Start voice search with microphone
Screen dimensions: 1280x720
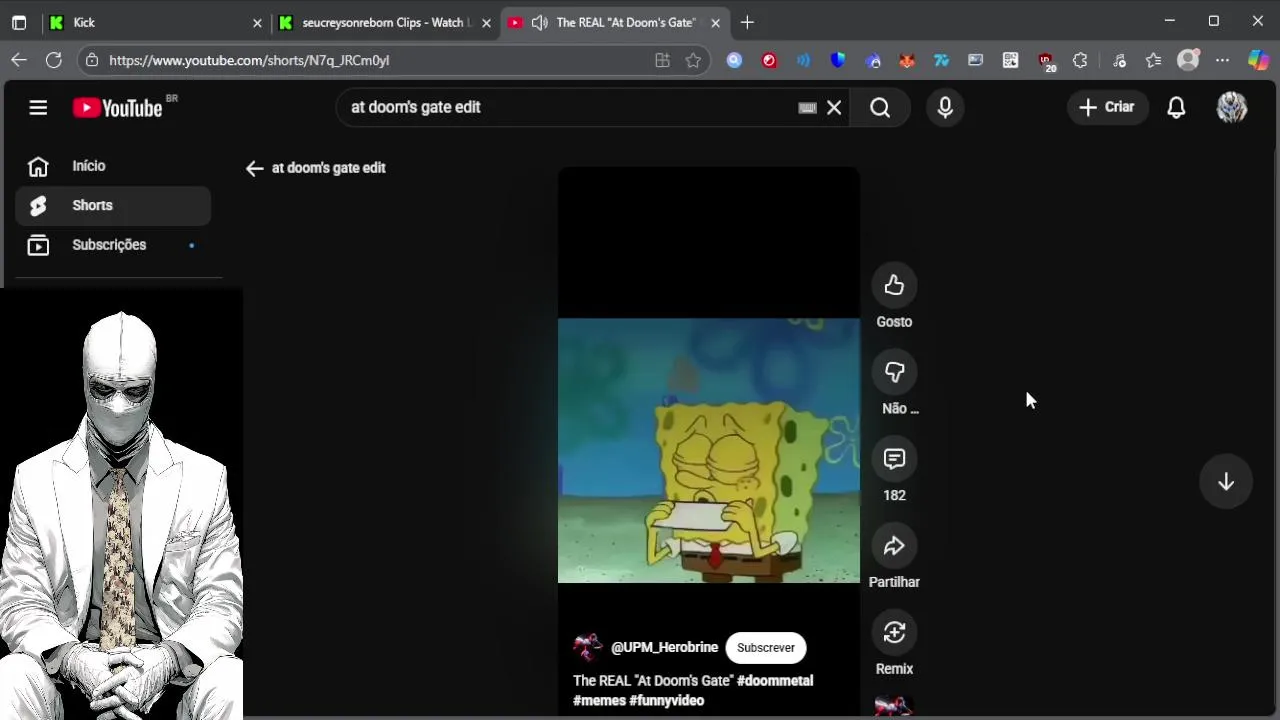[945, 107]
